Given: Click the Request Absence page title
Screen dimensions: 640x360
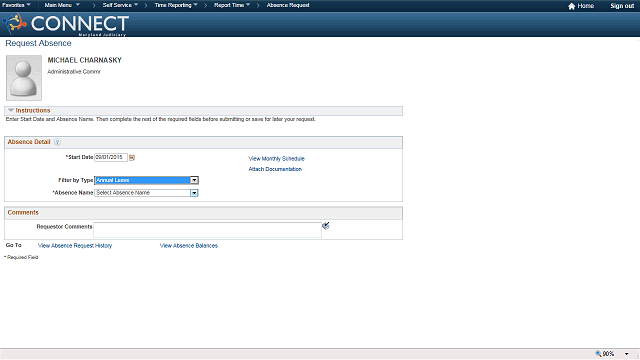Looking at the screenshot, I should (38, 43).
